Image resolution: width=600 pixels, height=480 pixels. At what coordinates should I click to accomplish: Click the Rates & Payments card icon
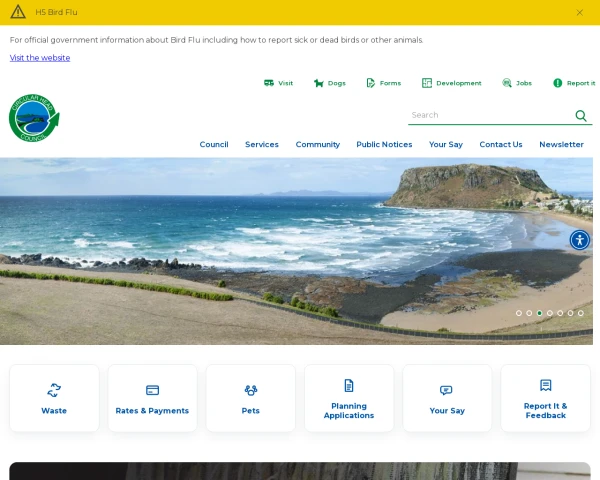(152, 390)
